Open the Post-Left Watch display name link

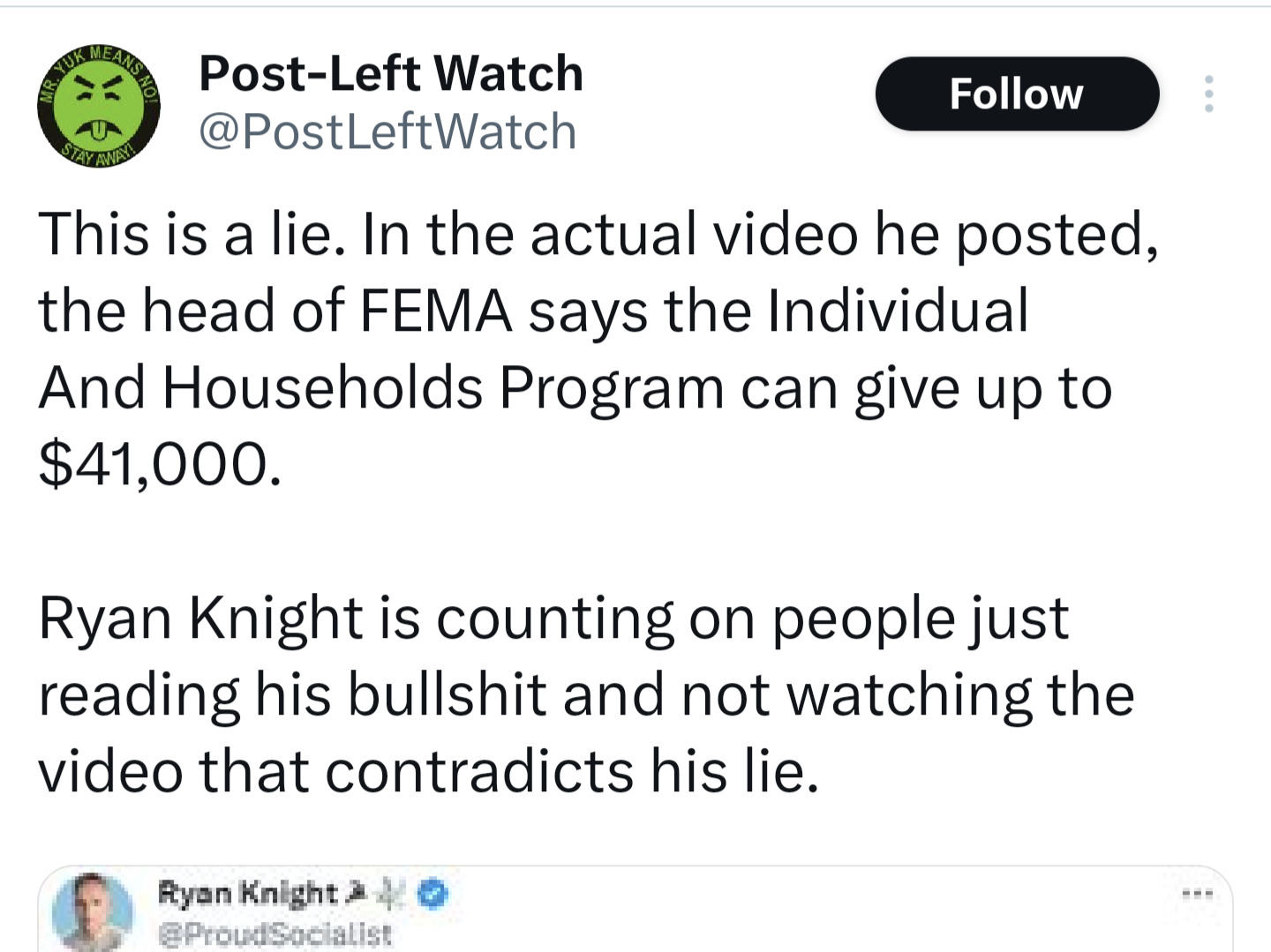point(391,73)
